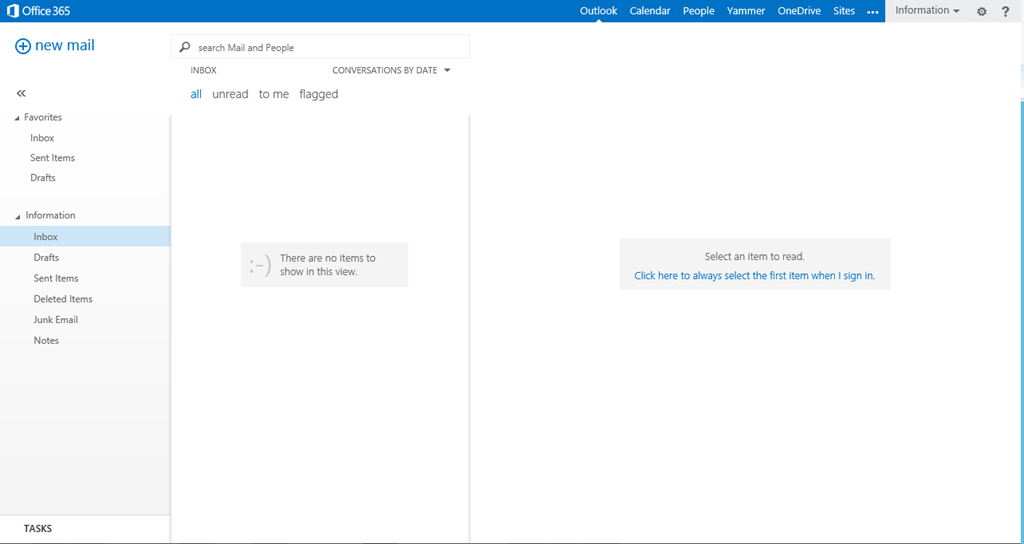Switch to the Calendar tab

(x=650, y=11)
